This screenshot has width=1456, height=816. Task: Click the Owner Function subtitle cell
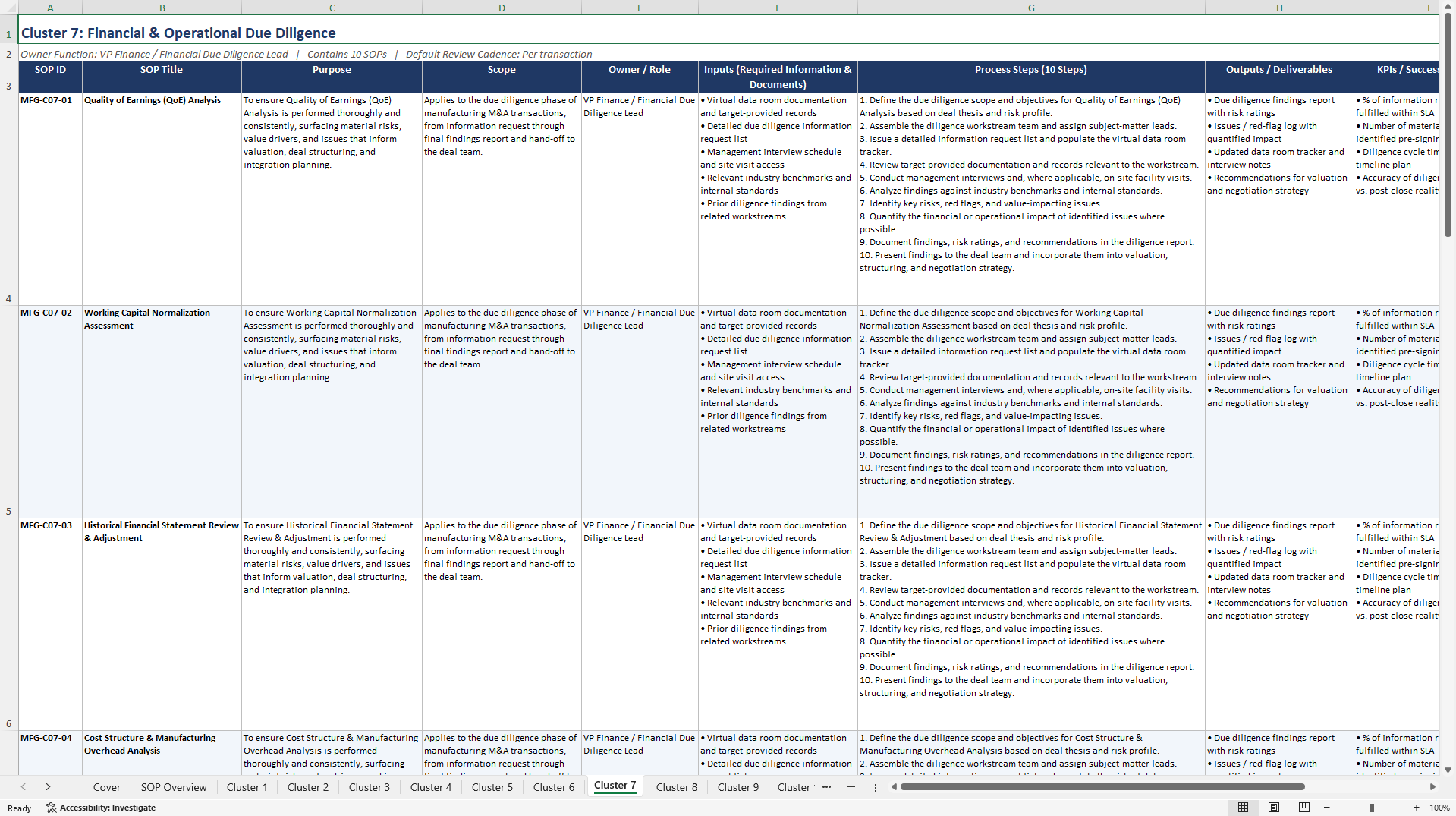point(728,54)
